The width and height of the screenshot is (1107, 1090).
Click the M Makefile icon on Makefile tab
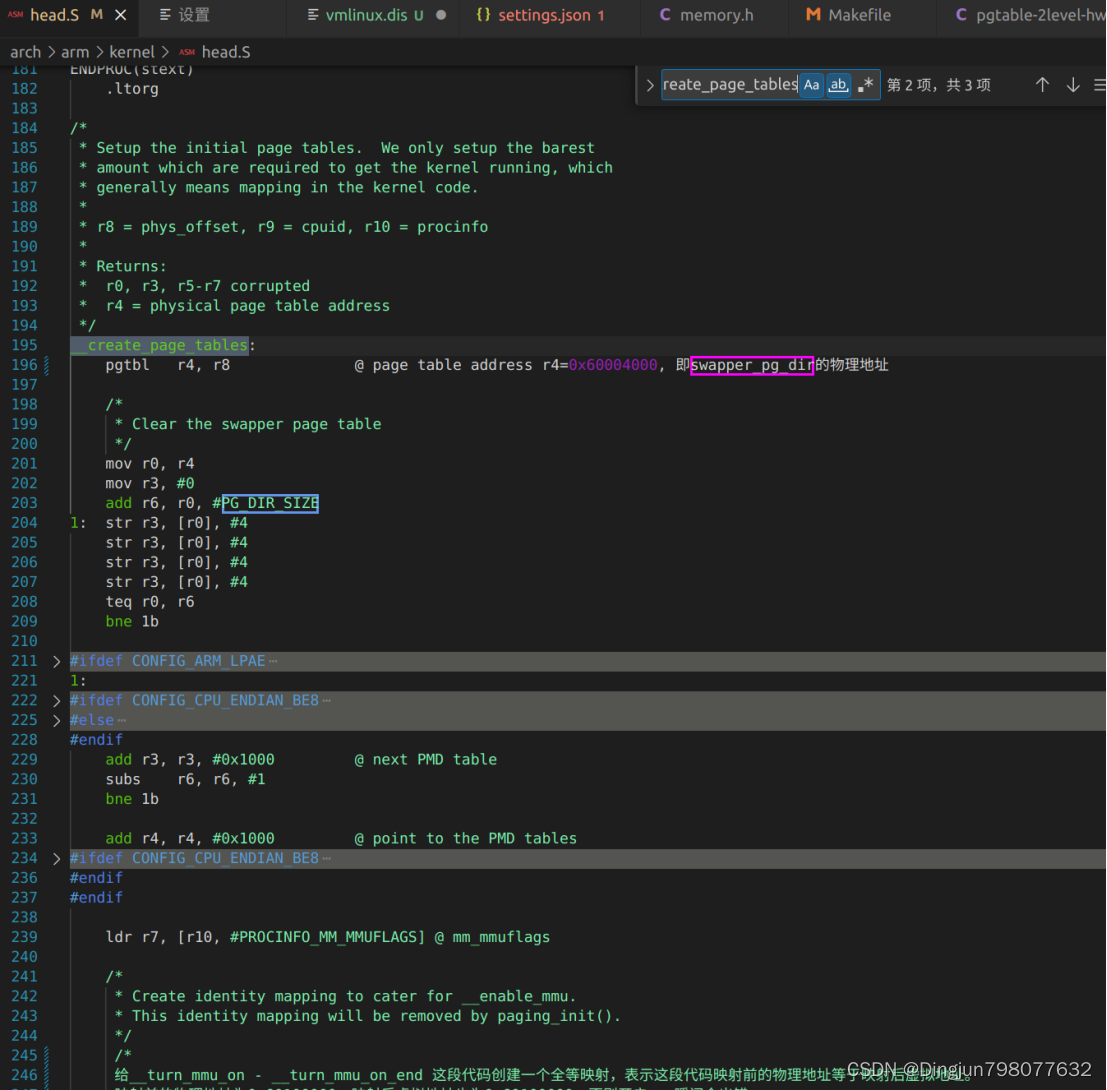click(x=810, y=14)
